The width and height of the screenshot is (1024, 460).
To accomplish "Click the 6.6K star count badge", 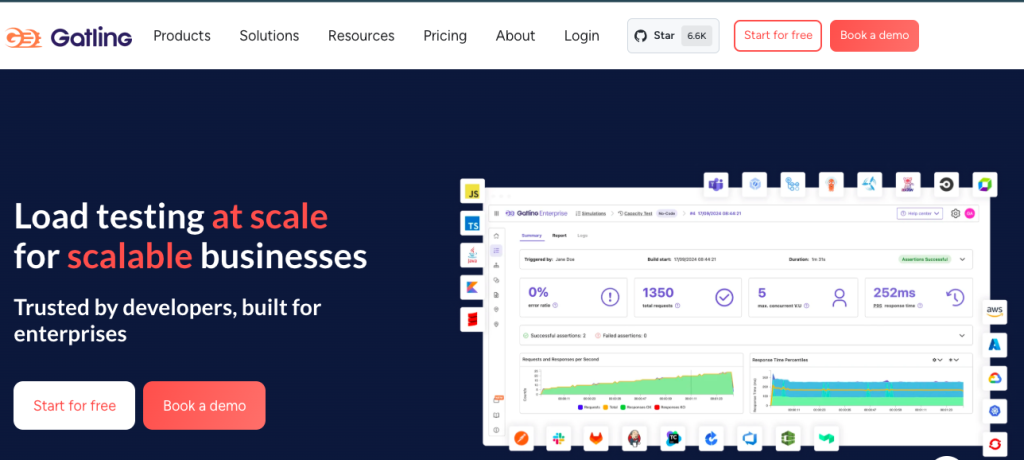I will (697, 36).
